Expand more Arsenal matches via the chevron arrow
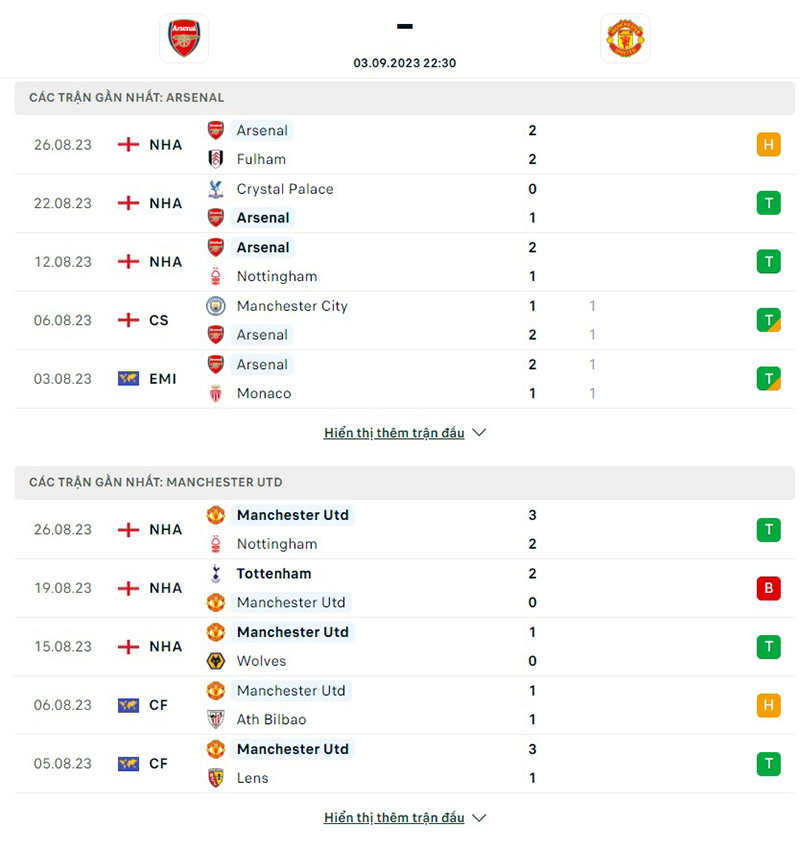This screenshot has height=849, width=800. [478, 432]
